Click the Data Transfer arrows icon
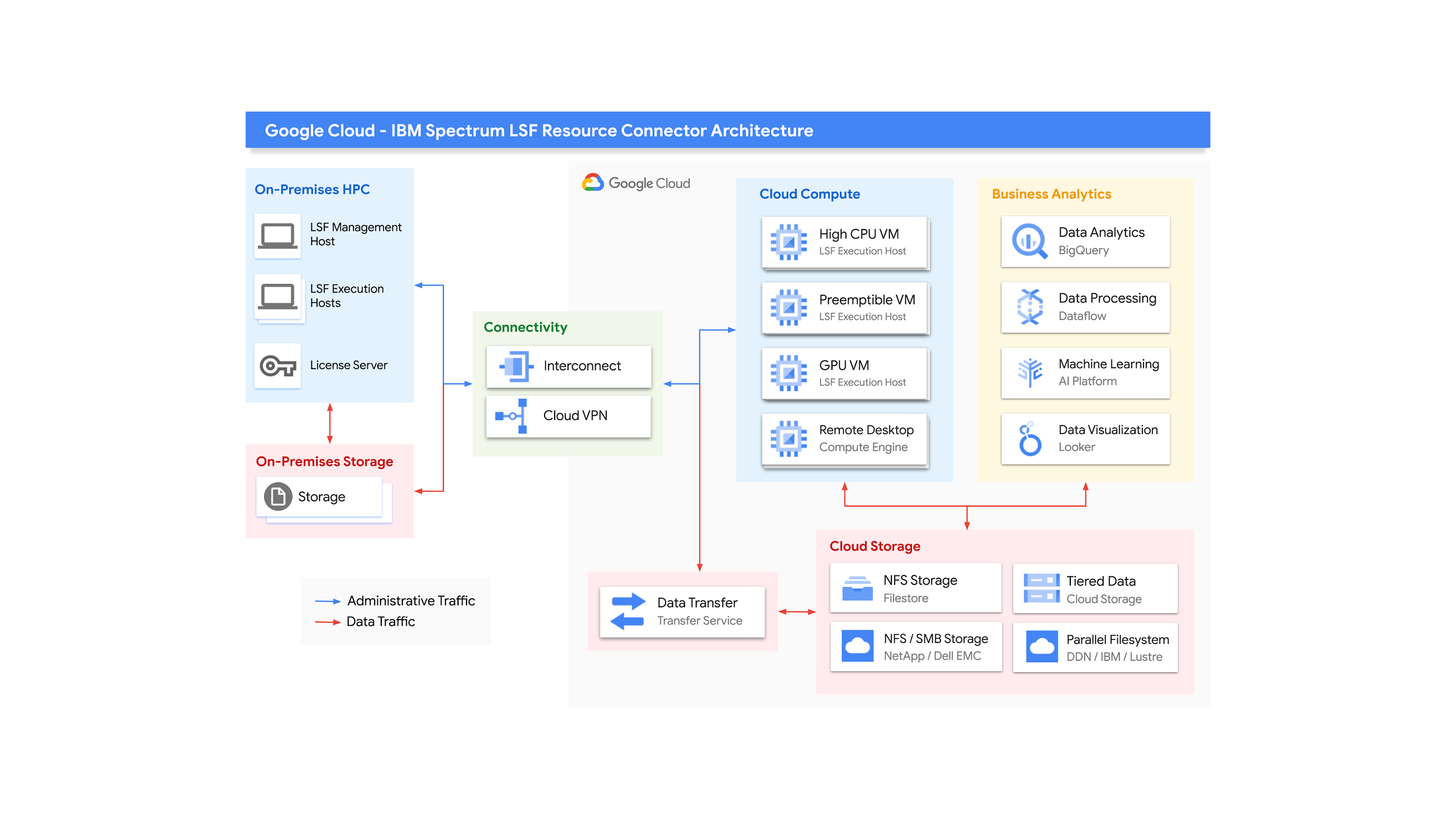The width and height of the screenshot is (1456, 819). tap(627, 611)
